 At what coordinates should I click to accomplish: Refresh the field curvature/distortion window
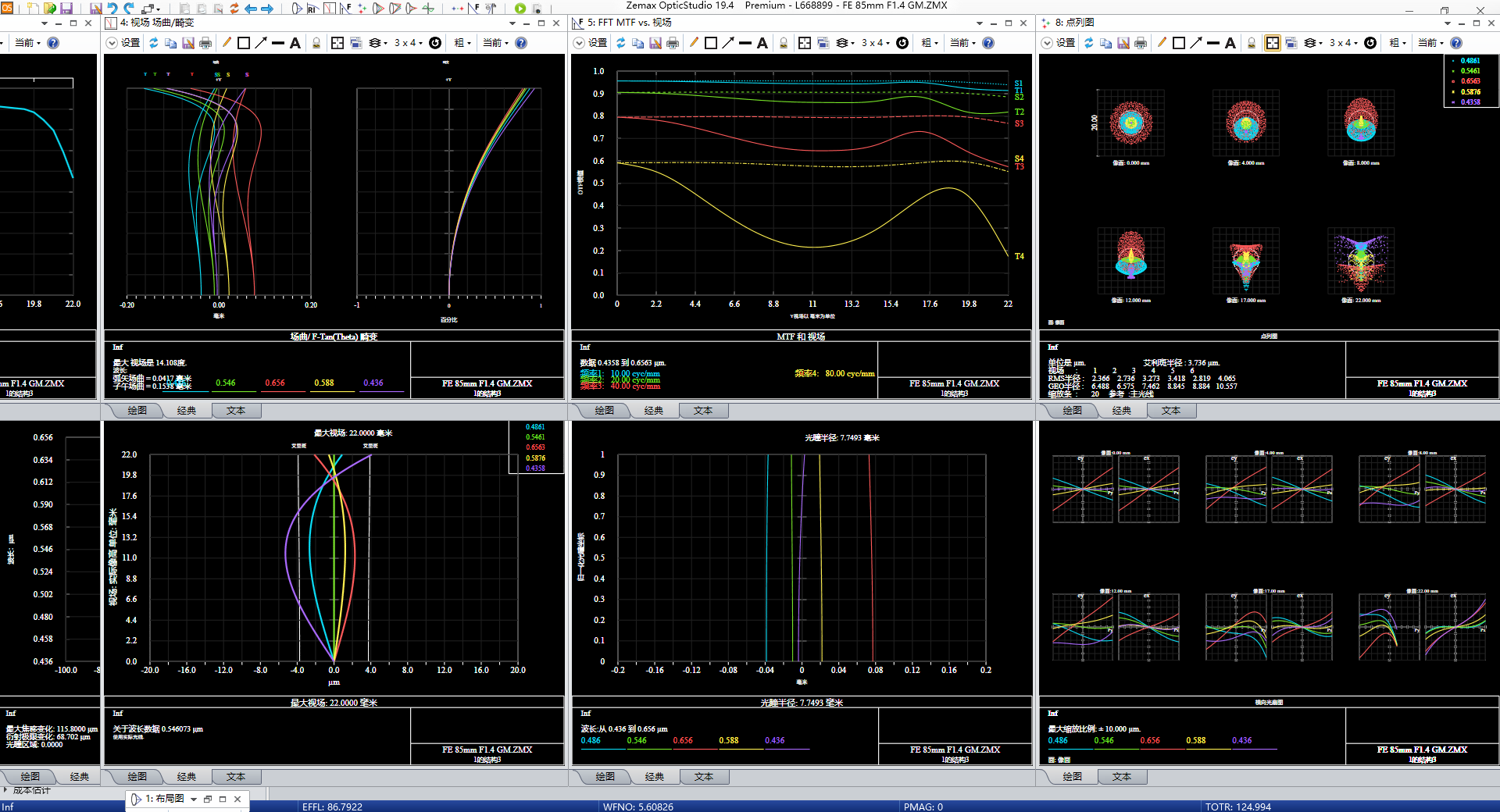tap(154, 43)
